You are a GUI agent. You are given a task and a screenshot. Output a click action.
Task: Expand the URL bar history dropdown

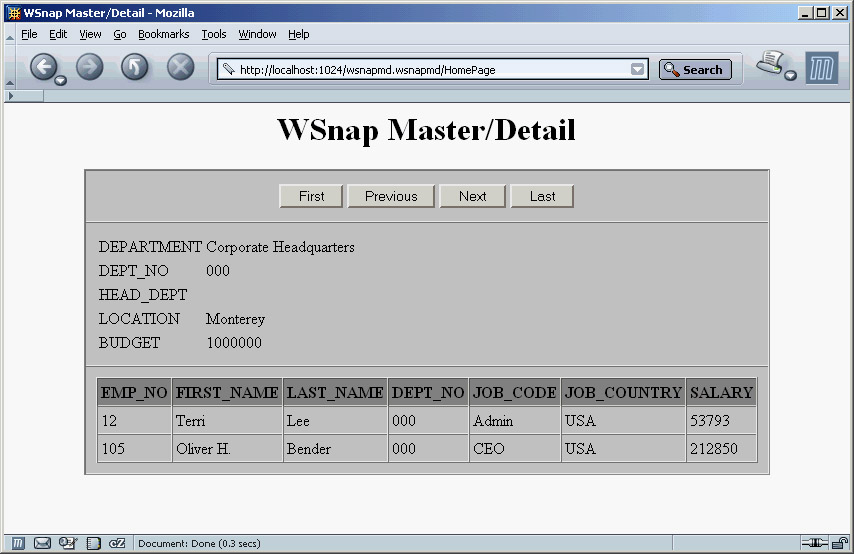[x=638, y=70]
